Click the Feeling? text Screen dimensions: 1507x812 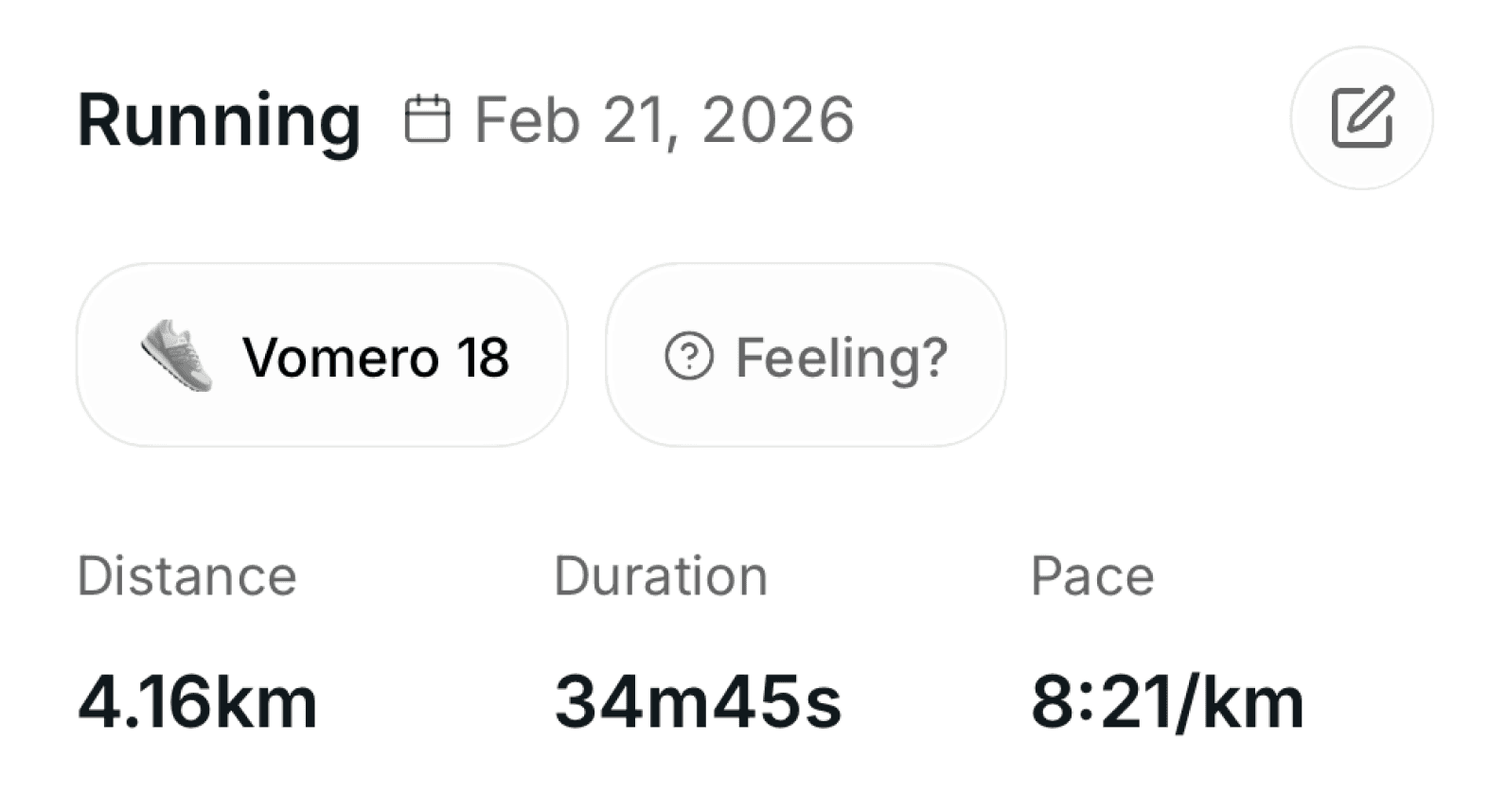[x=842, y=359]
